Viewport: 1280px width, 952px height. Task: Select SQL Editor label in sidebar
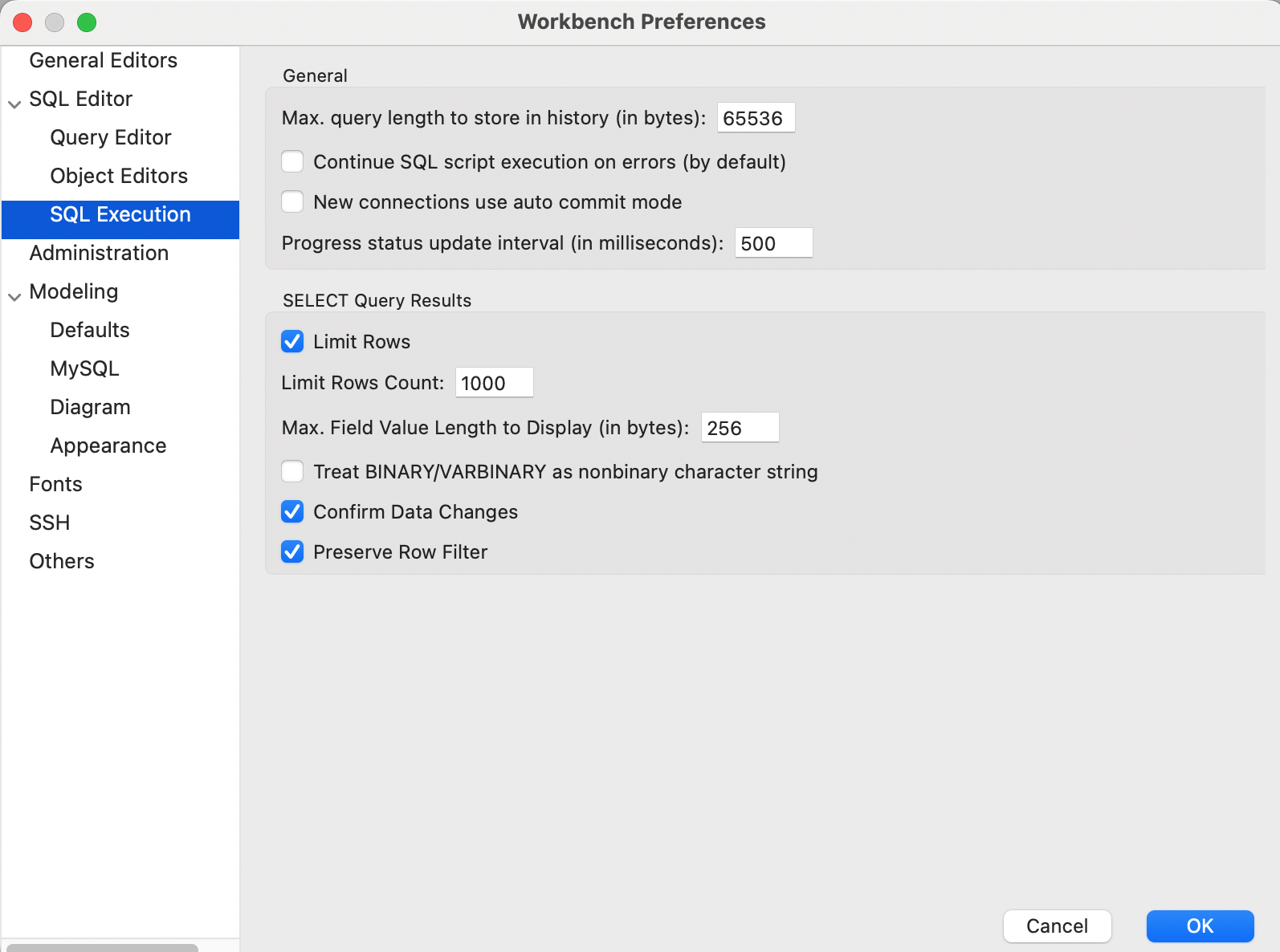(x=80, y=99)
